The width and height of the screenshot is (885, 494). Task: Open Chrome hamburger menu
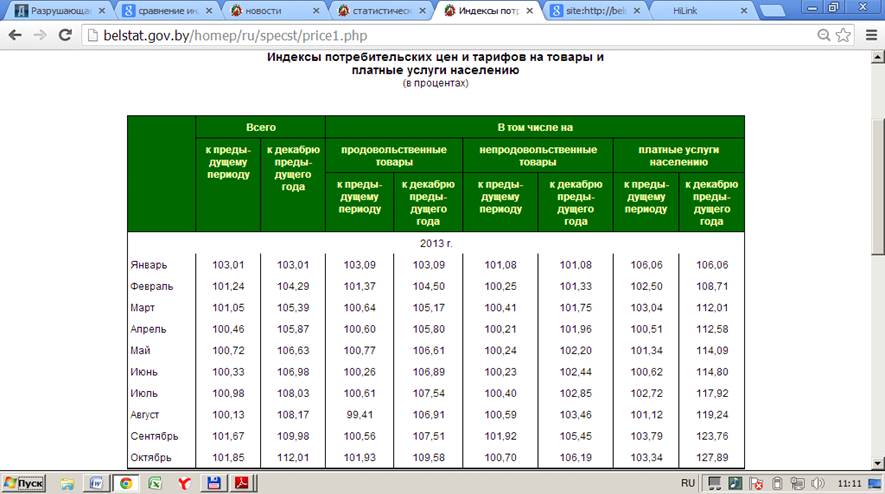[x=867, y=35]
